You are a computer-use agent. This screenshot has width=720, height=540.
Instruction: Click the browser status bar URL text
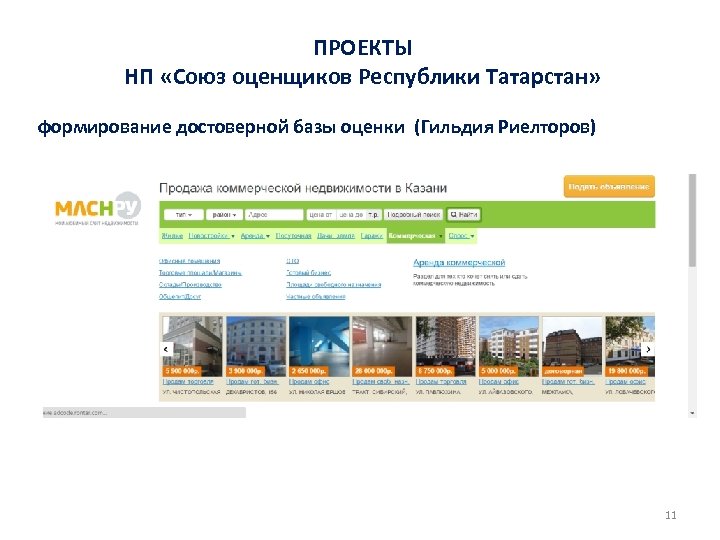(75, 412)
